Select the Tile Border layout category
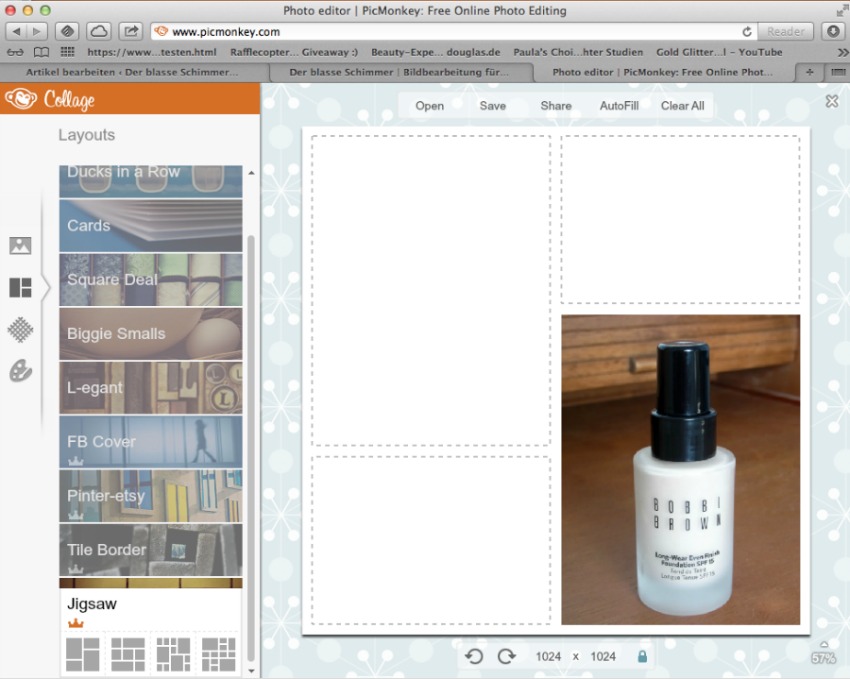Viewport: 850px width, 679px height. [x=151, y=549]
